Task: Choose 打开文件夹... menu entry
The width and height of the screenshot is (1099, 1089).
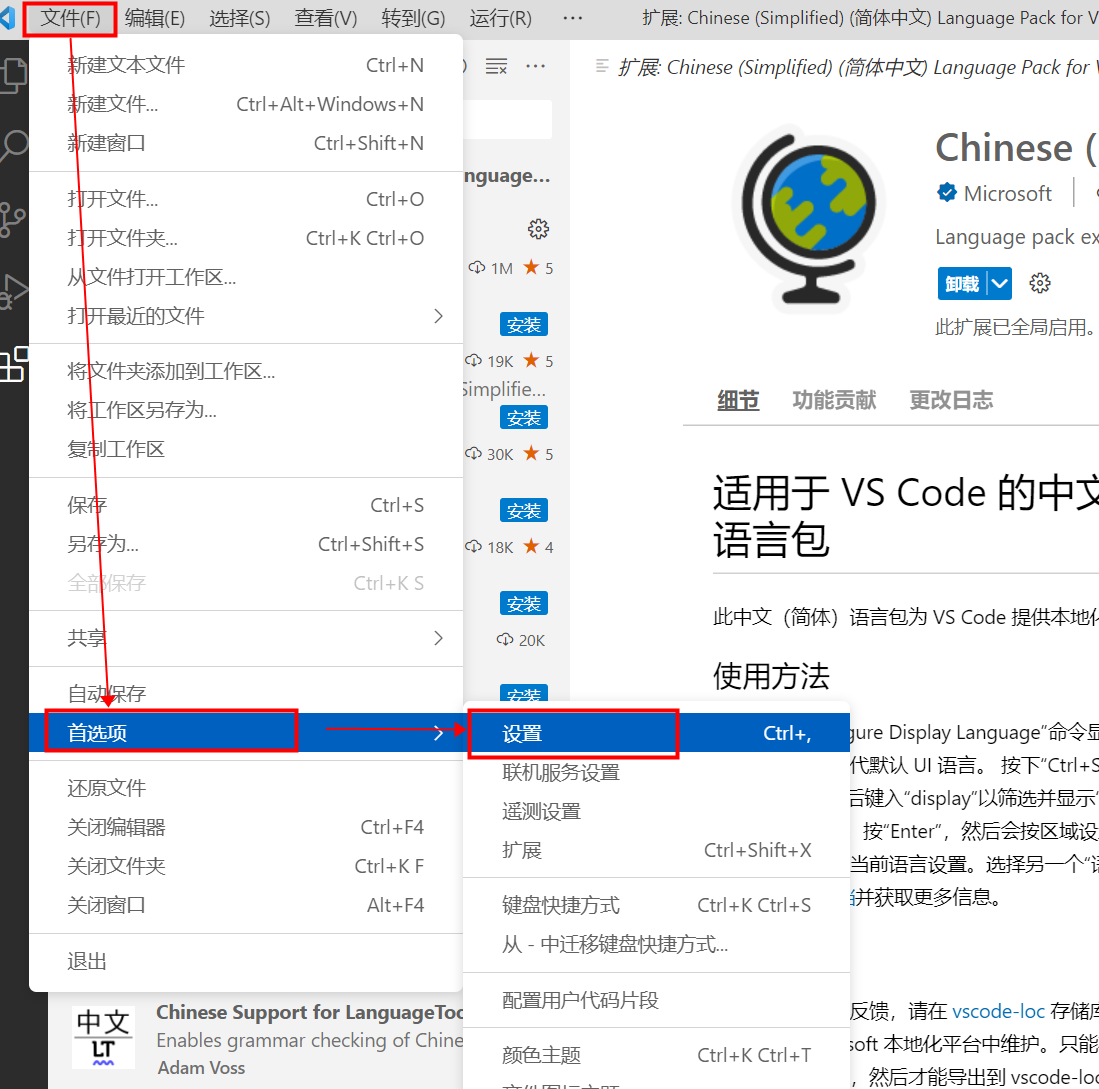Action: coord(245,238)
